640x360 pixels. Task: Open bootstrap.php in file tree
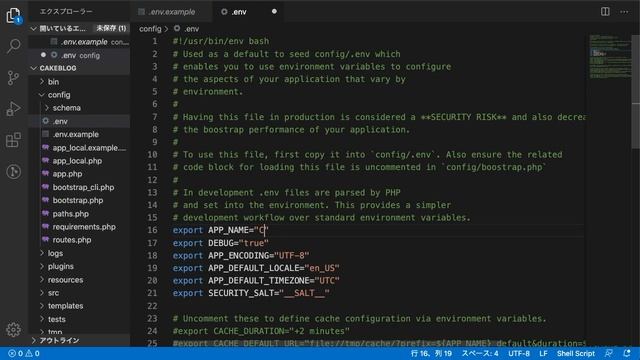pyautogui.click(x=79, y=200)
